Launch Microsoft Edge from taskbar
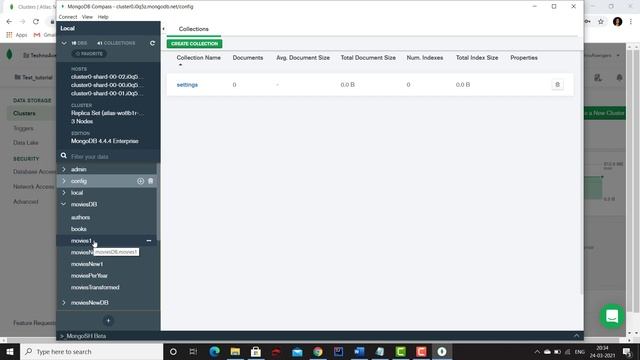 (215, 351)
